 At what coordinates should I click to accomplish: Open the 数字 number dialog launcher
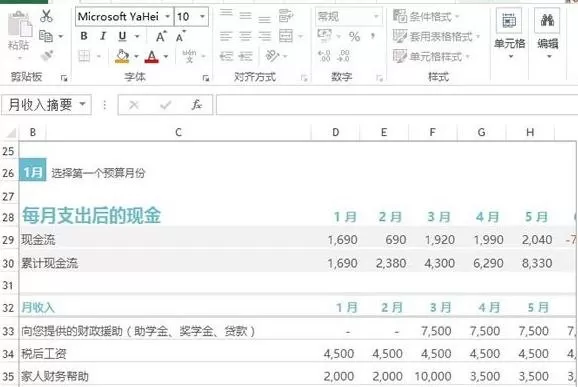click(379, 78)
